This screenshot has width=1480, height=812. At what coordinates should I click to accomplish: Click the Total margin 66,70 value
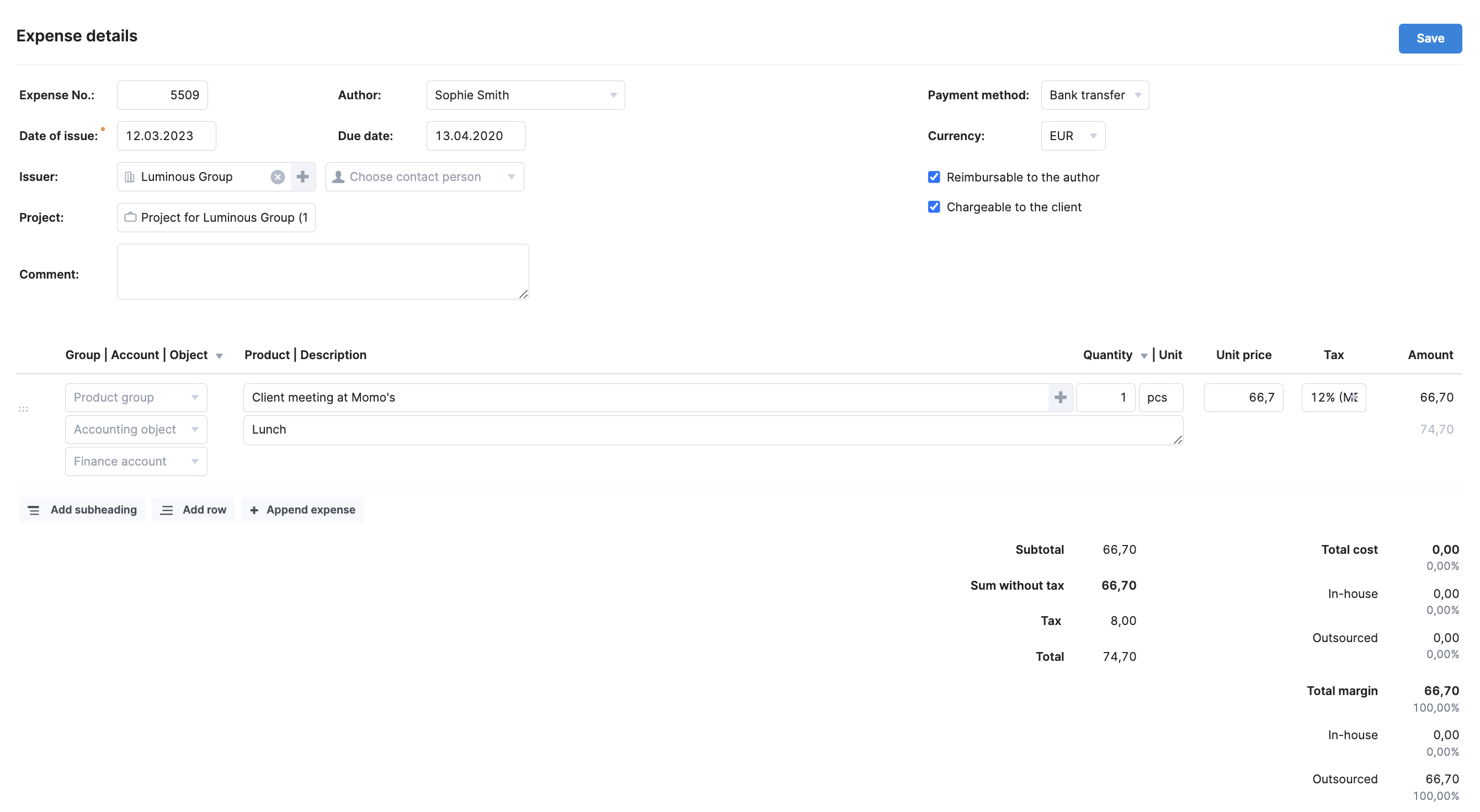[1441, 691]
